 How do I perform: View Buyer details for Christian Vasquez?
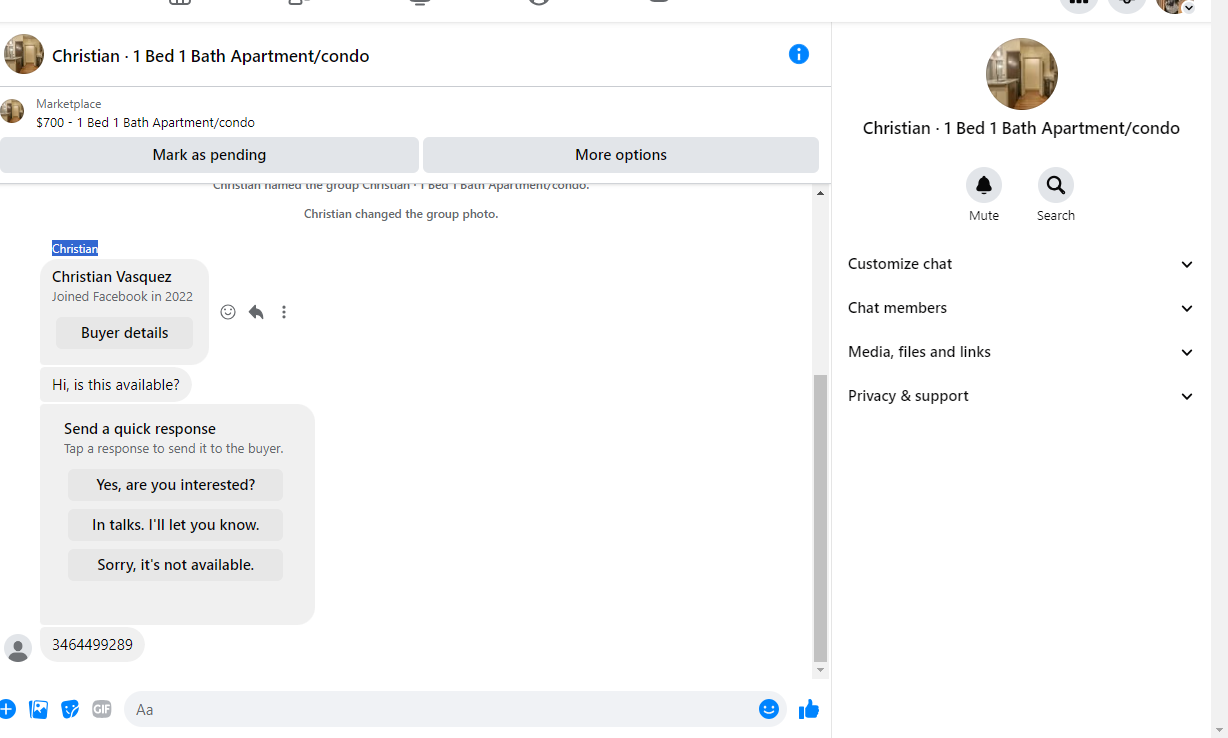click(x=124, y=333)
